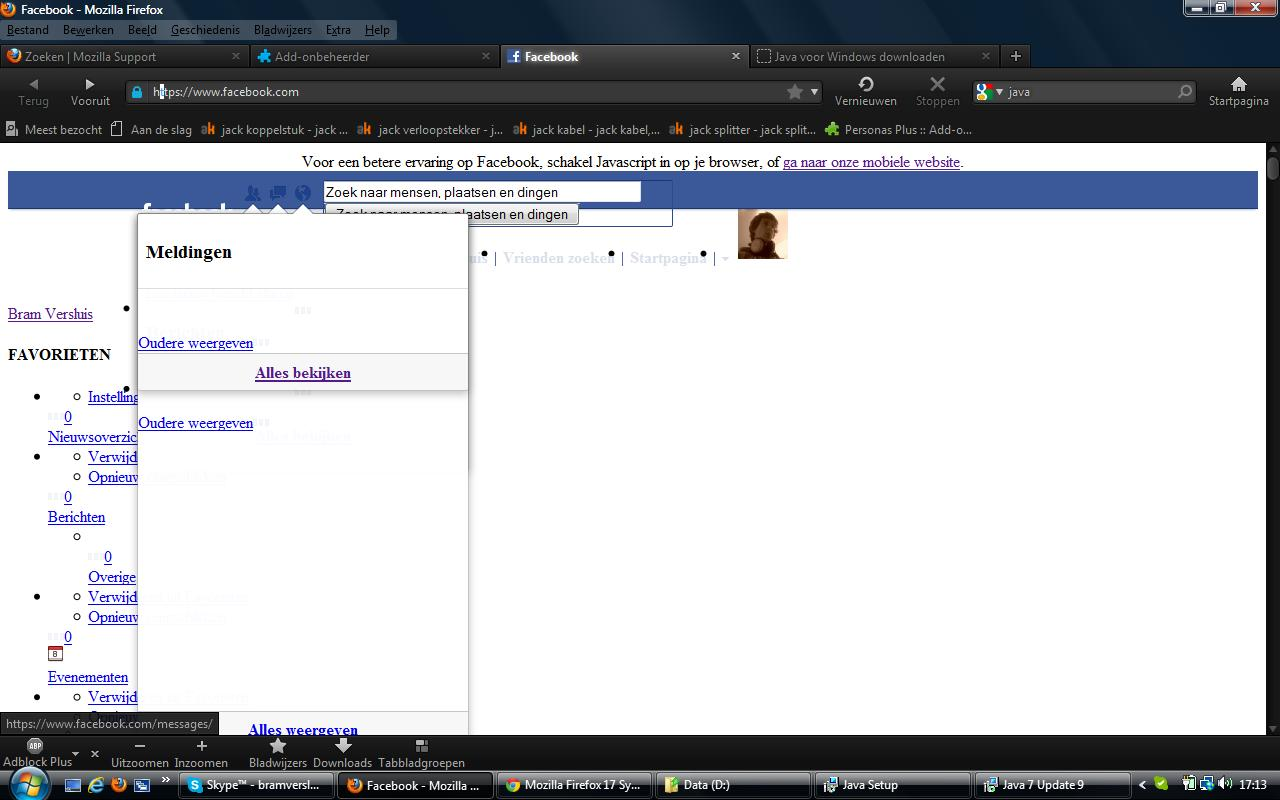Open the address bar history dropdown
Viewport: 1280px width, 800px height.
(814, 92)
